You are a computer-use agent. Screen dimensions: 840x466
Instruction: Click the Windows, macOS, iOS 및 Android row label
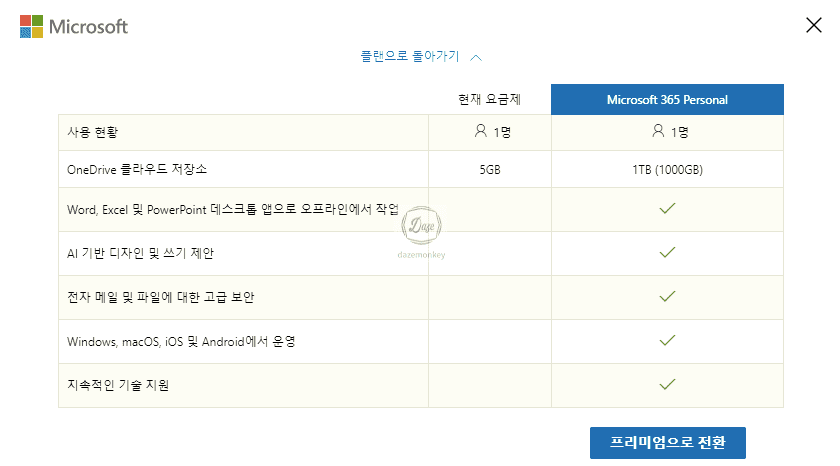click(x=181, y=341)
